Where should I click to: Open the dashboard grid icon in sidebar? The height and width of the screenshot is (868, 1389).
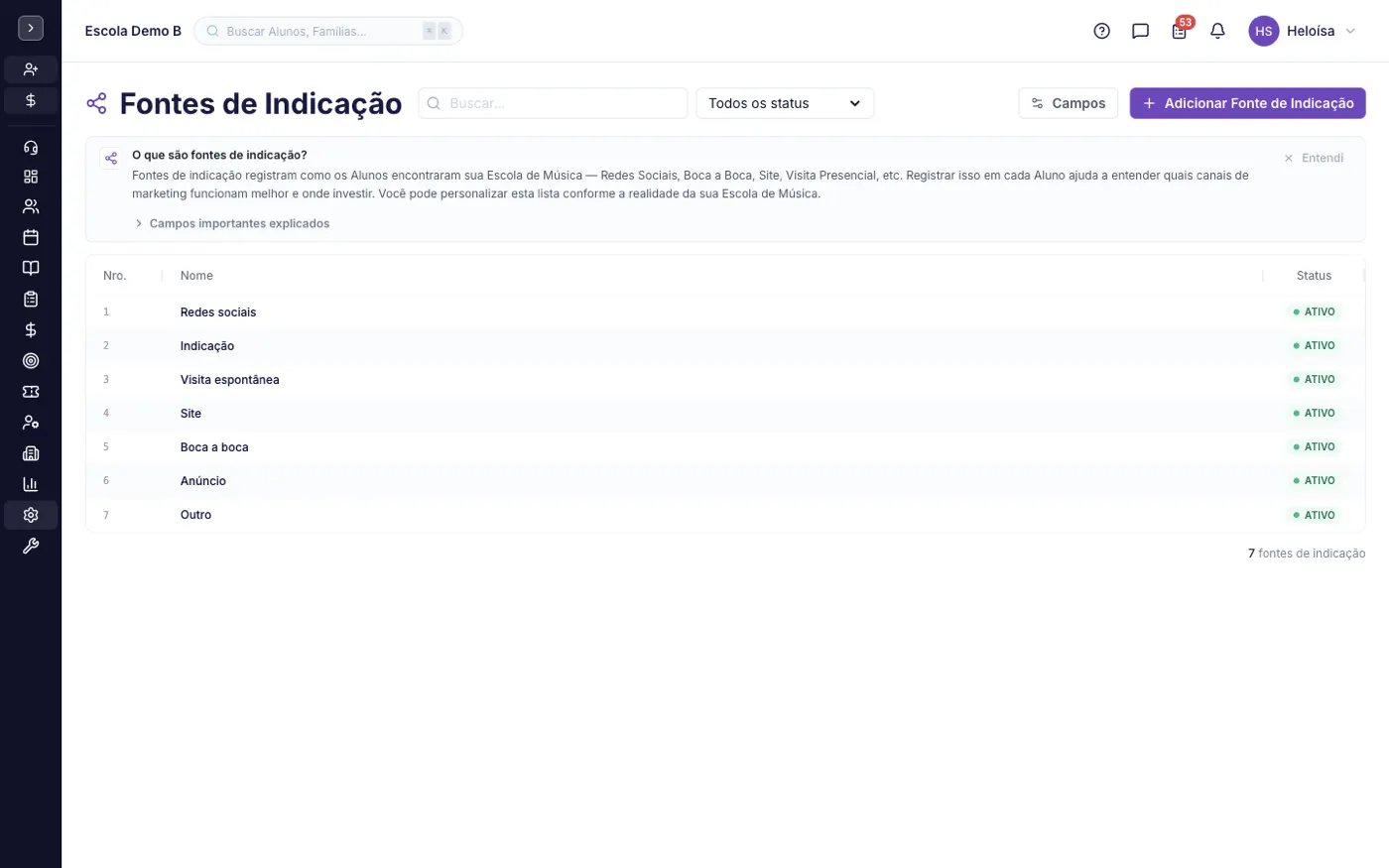pyautogui.click(x=31, y=177)
